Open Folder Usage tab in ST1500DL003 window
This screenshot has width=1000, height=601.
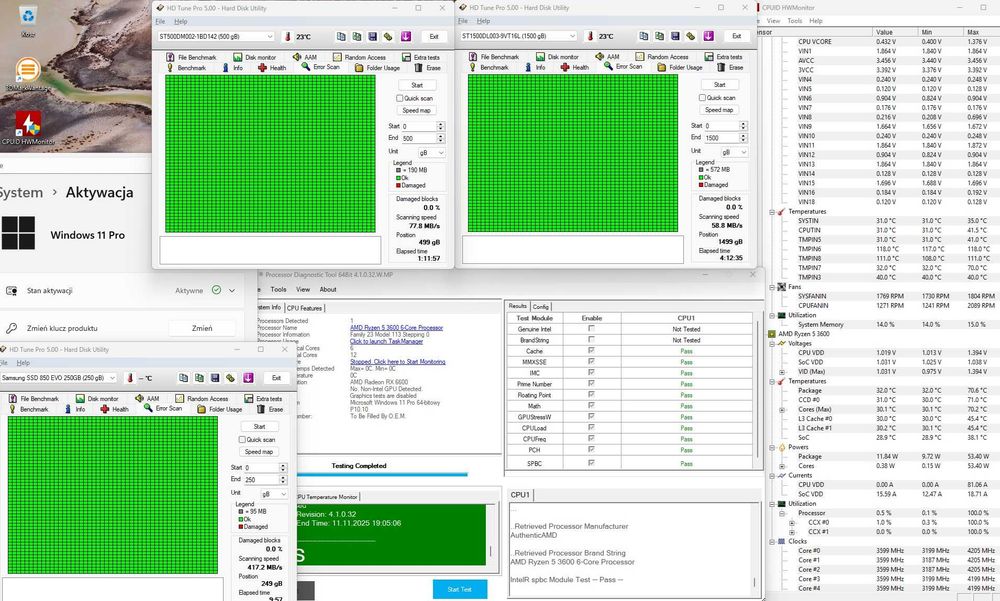[x=680, y=67]
